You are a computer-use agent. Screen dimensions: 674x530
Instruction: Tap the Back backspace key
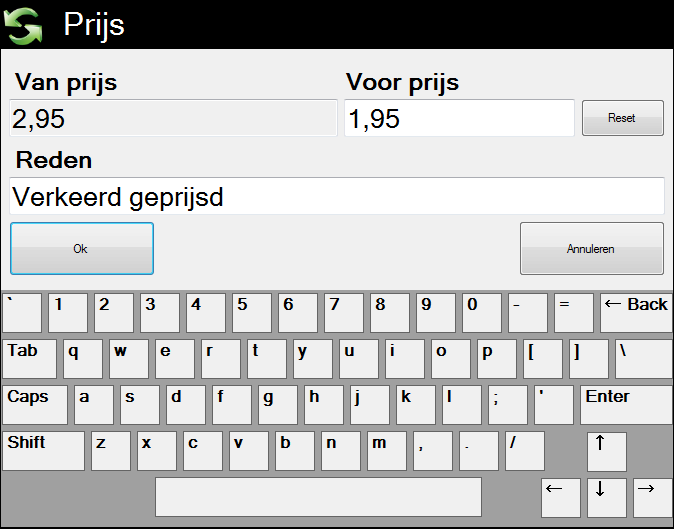(636, 313)
